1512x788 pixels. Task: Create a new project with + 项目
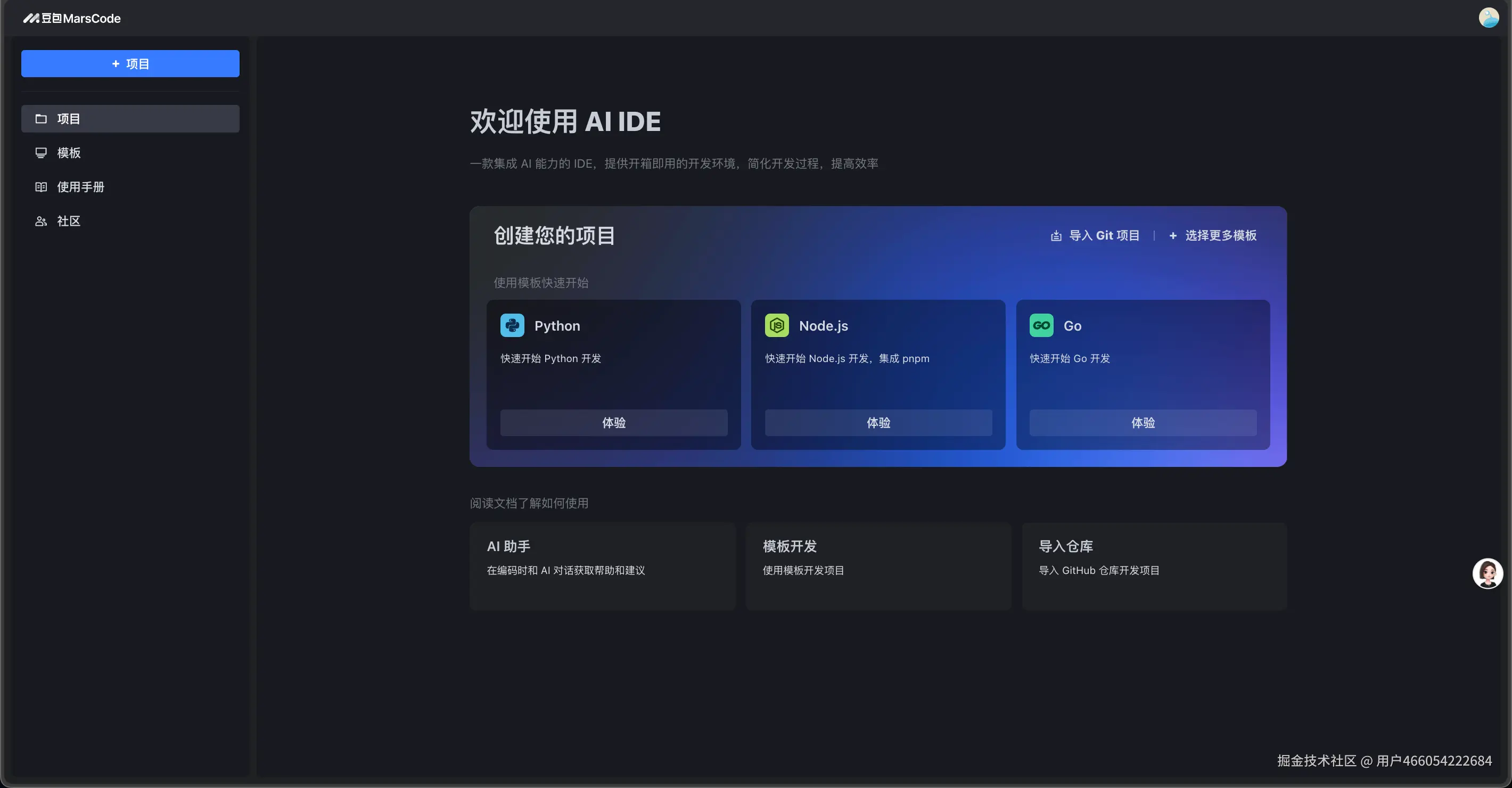tap(130, 63)
